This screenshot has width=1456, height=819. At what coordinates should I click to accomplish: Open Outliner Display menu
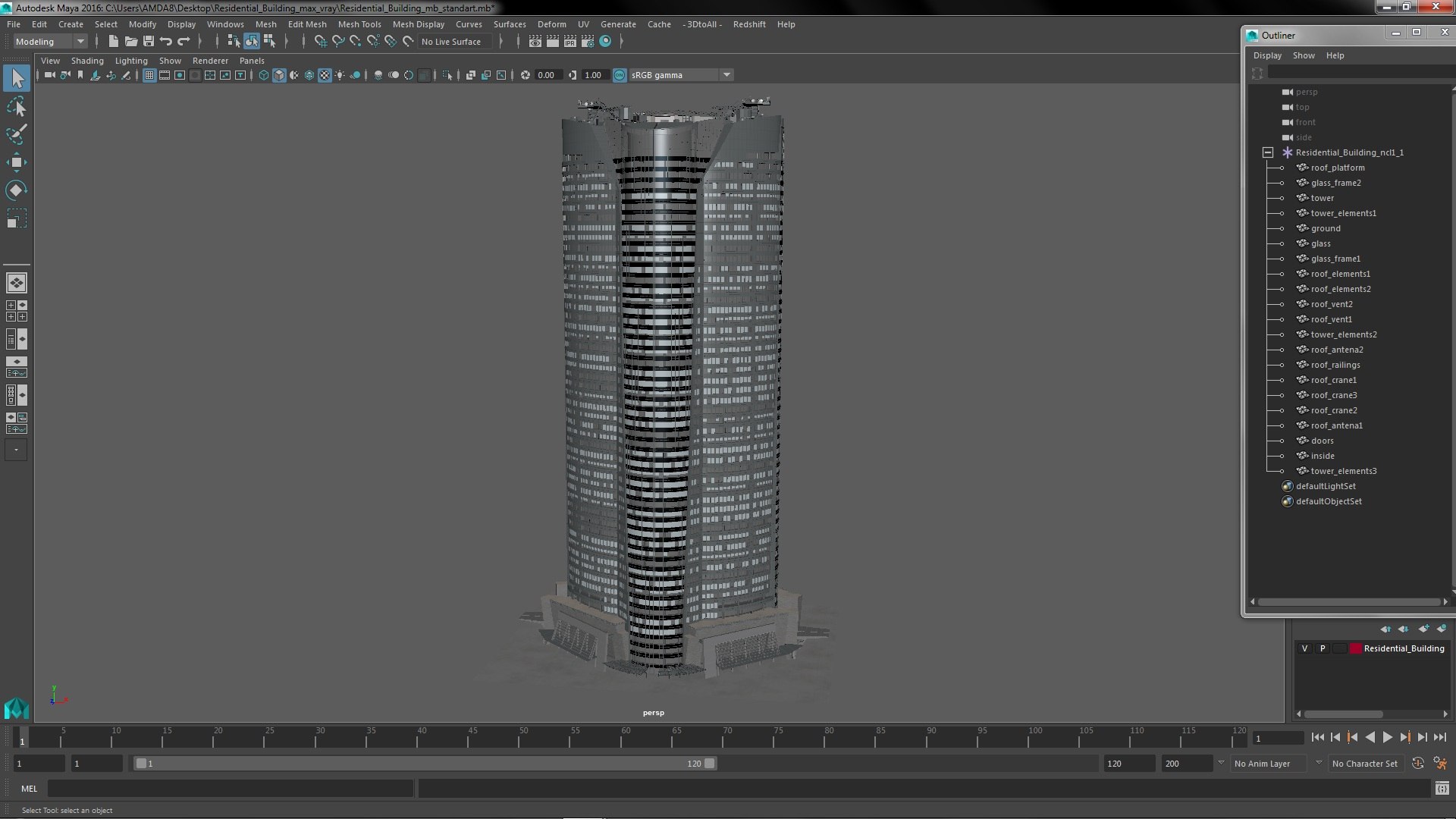pos(1267,55)
